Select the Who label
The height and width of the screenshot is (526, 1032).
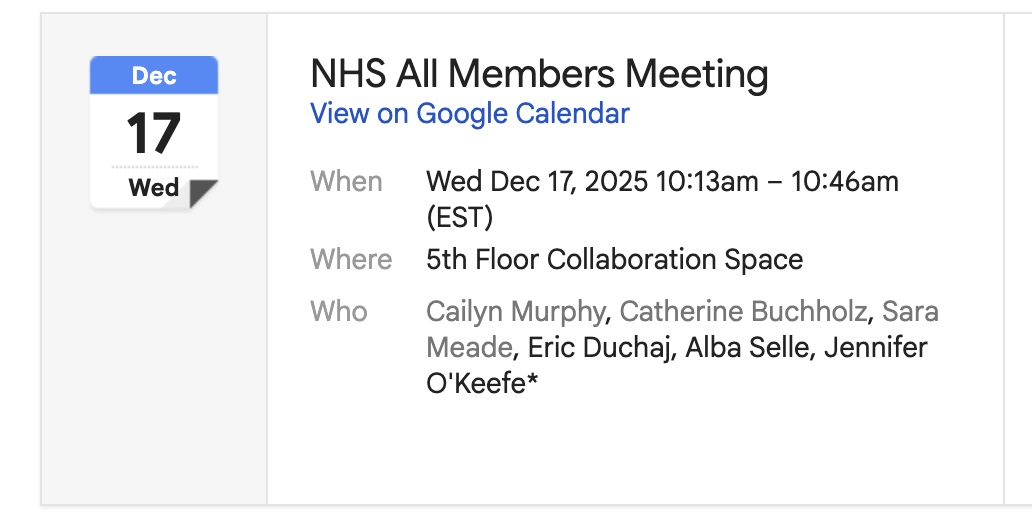(x=339, y=312)
